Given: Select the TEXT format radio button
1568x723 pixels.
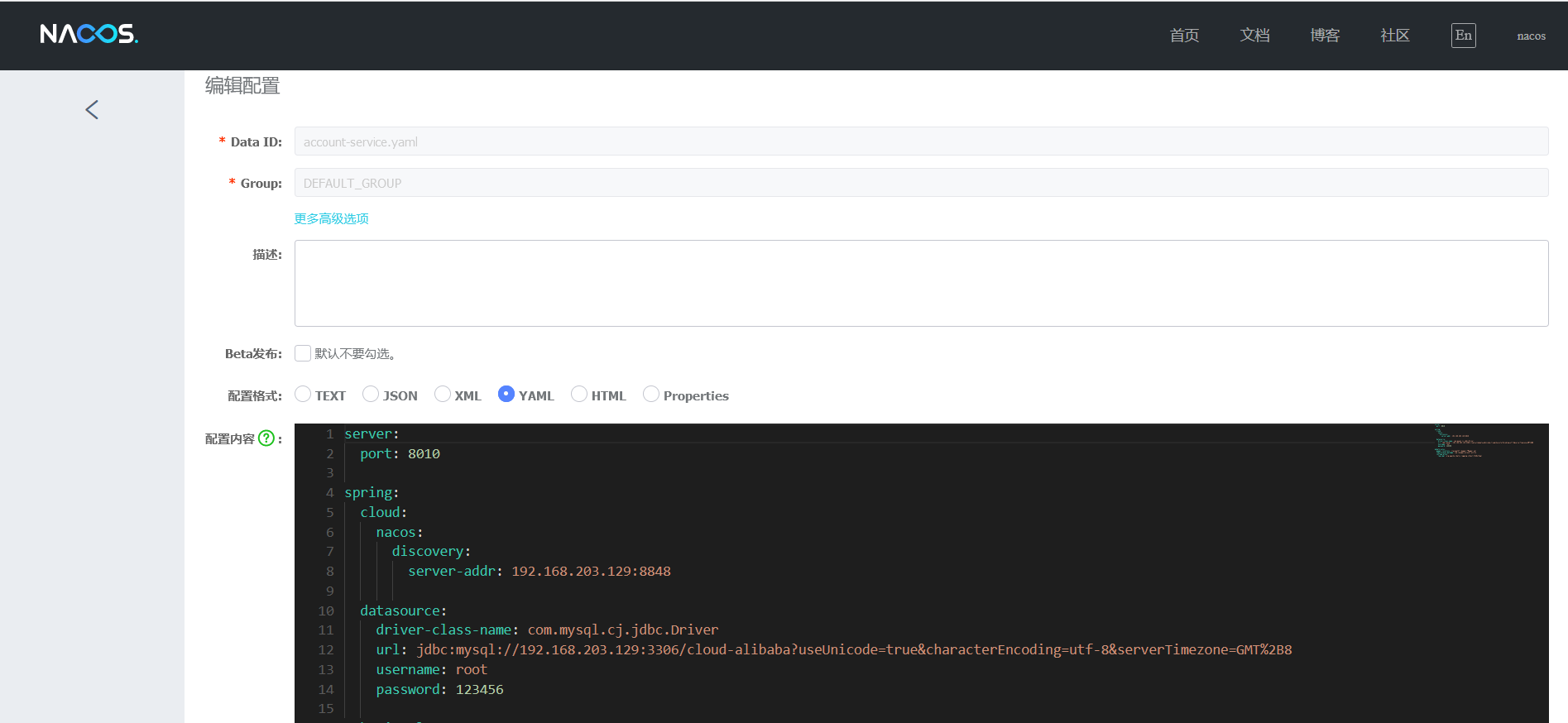Looking at the screenshot, I should click(303, 395).
